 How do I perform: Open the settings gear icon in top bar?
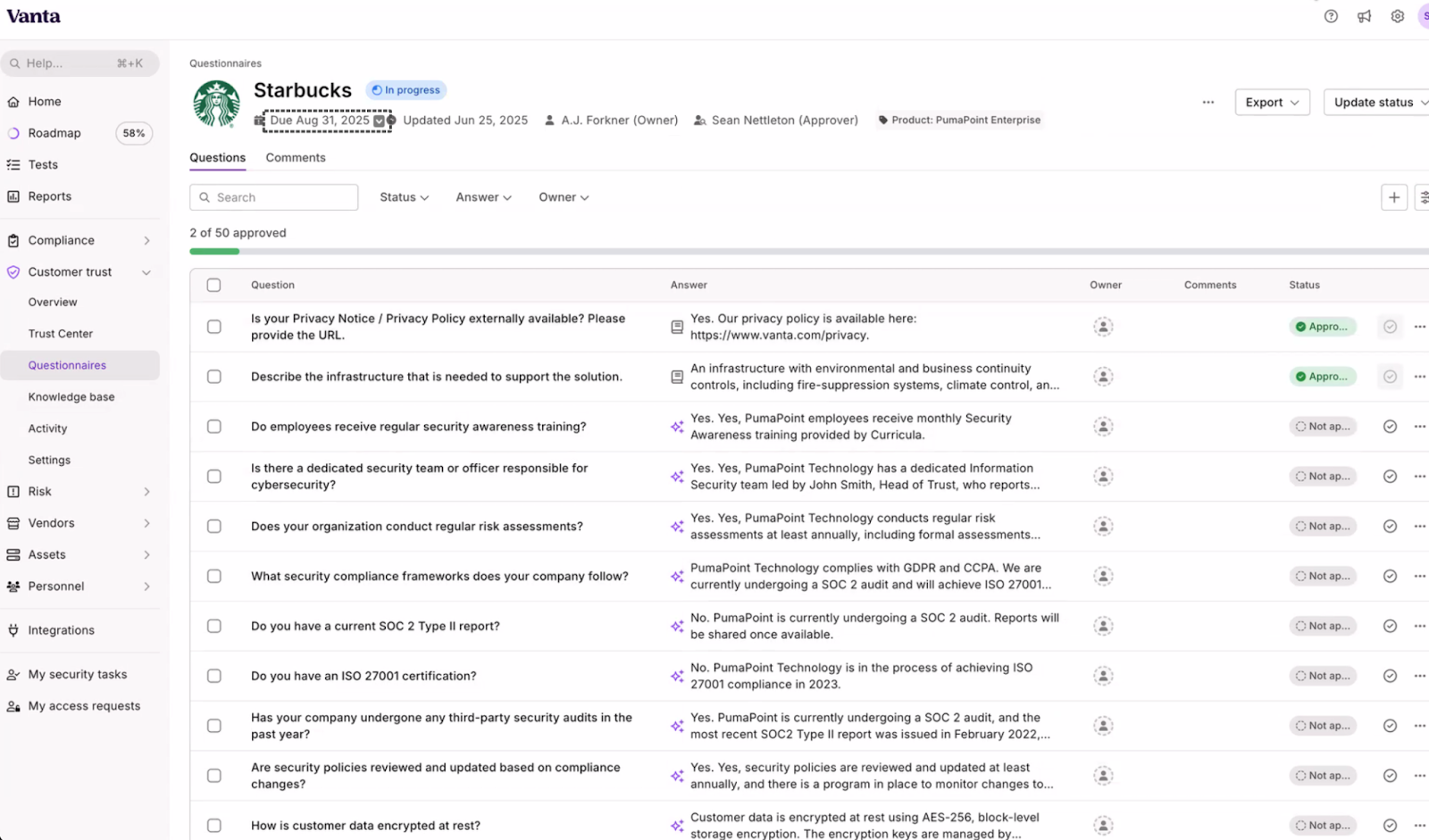coord(1397,16)
